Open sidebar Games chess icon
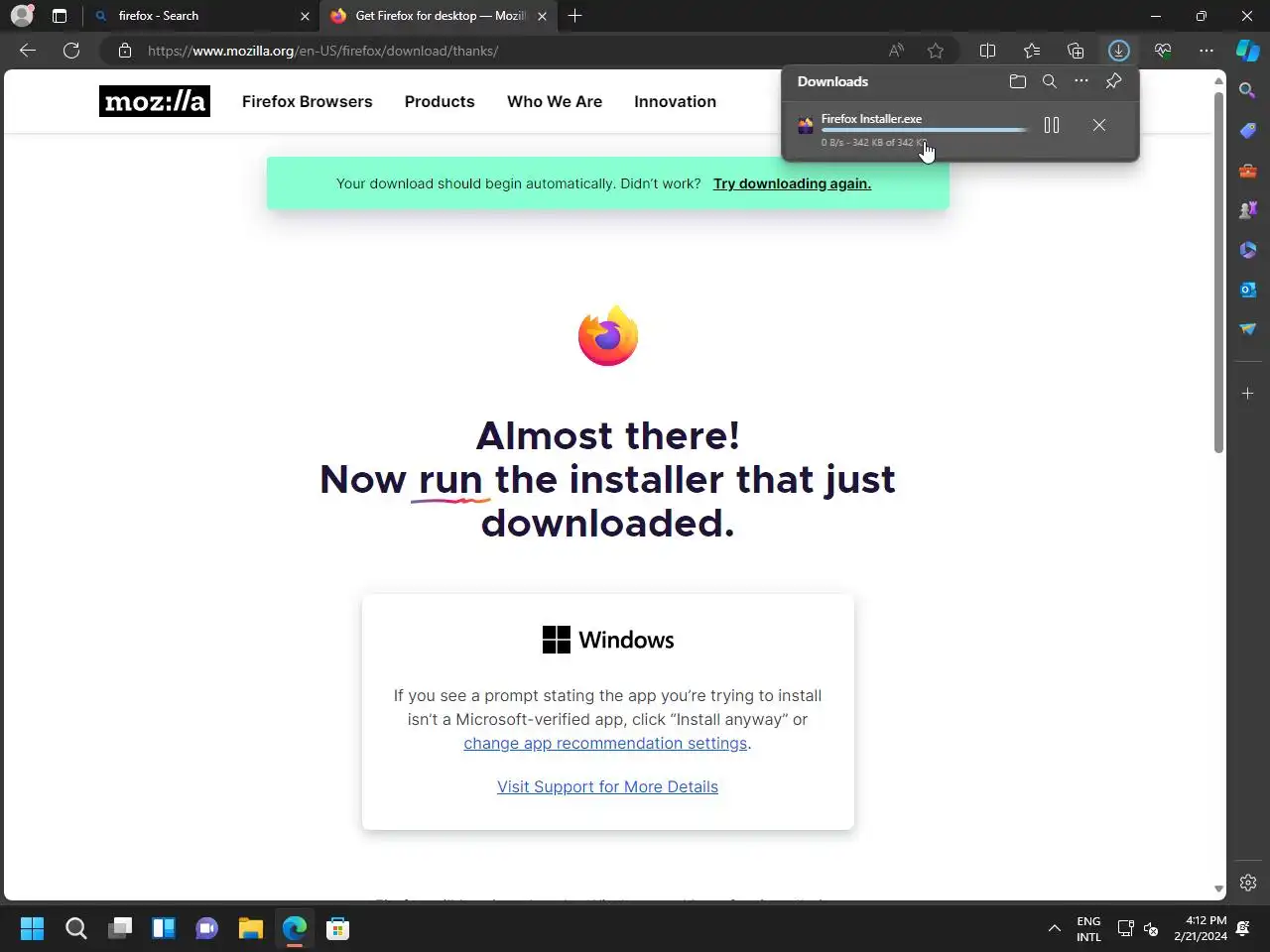 [x=1248, y=210]
